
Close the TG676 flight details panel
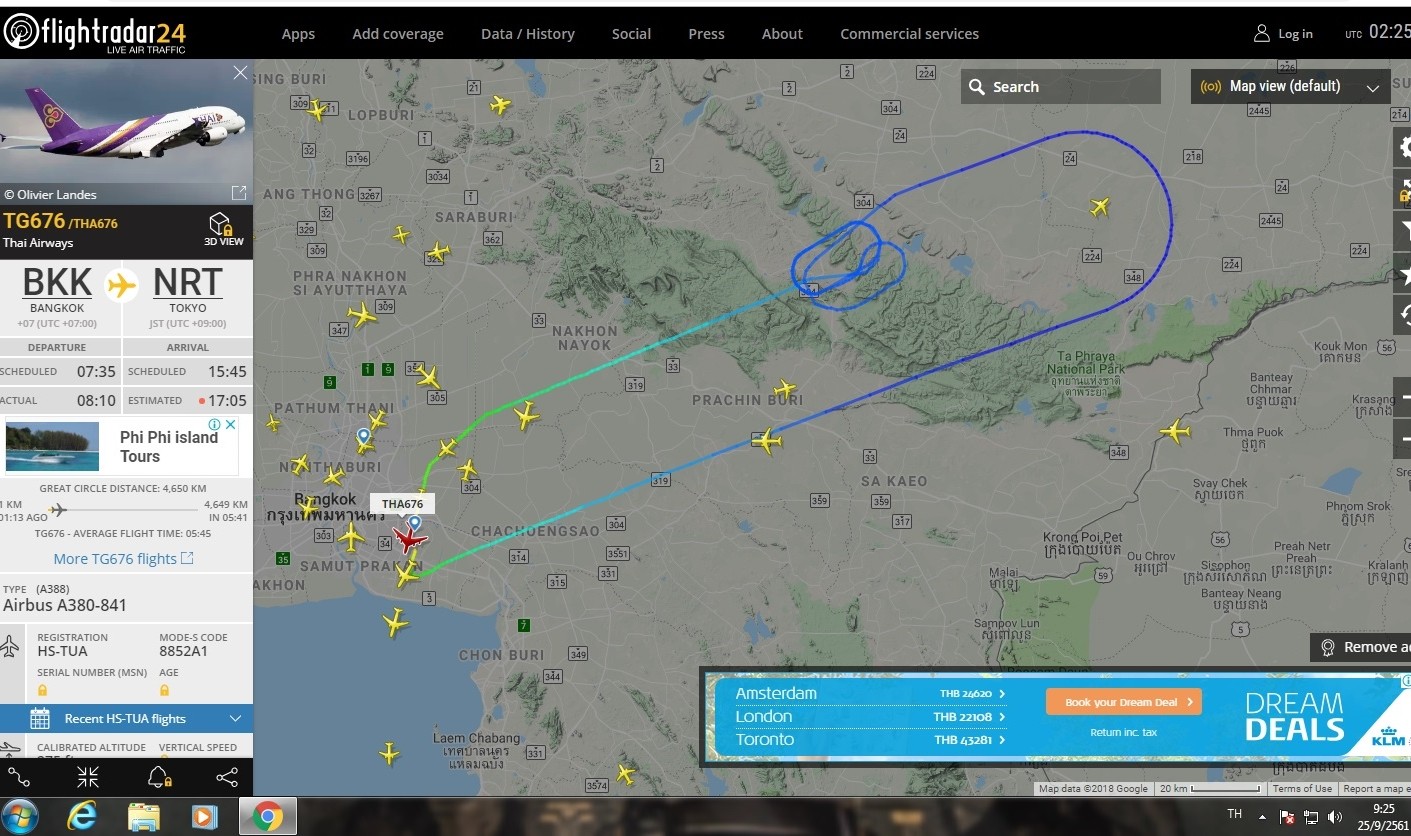pyautogui.click(x=240, y=73)
